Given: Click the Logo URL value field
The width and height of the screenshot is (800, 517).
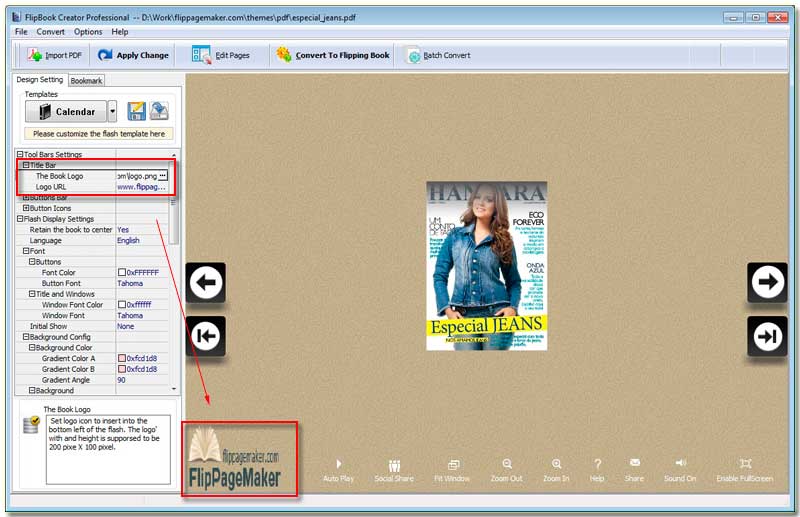Looking at the screenshot, I should (x=142, y=186).
